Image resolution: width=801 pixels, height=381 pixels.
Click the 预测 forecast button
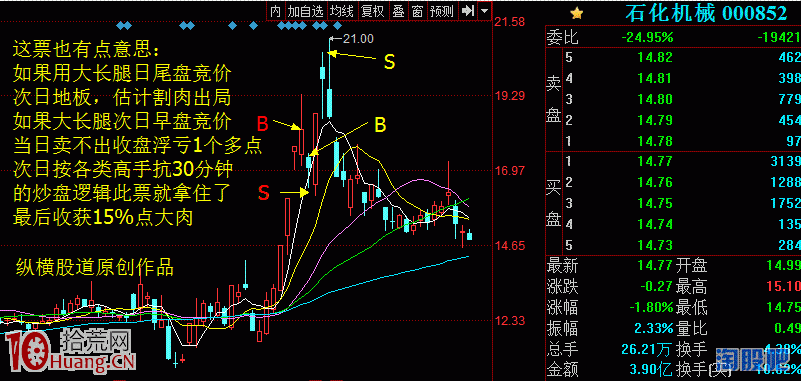click(x=441, y=11)
